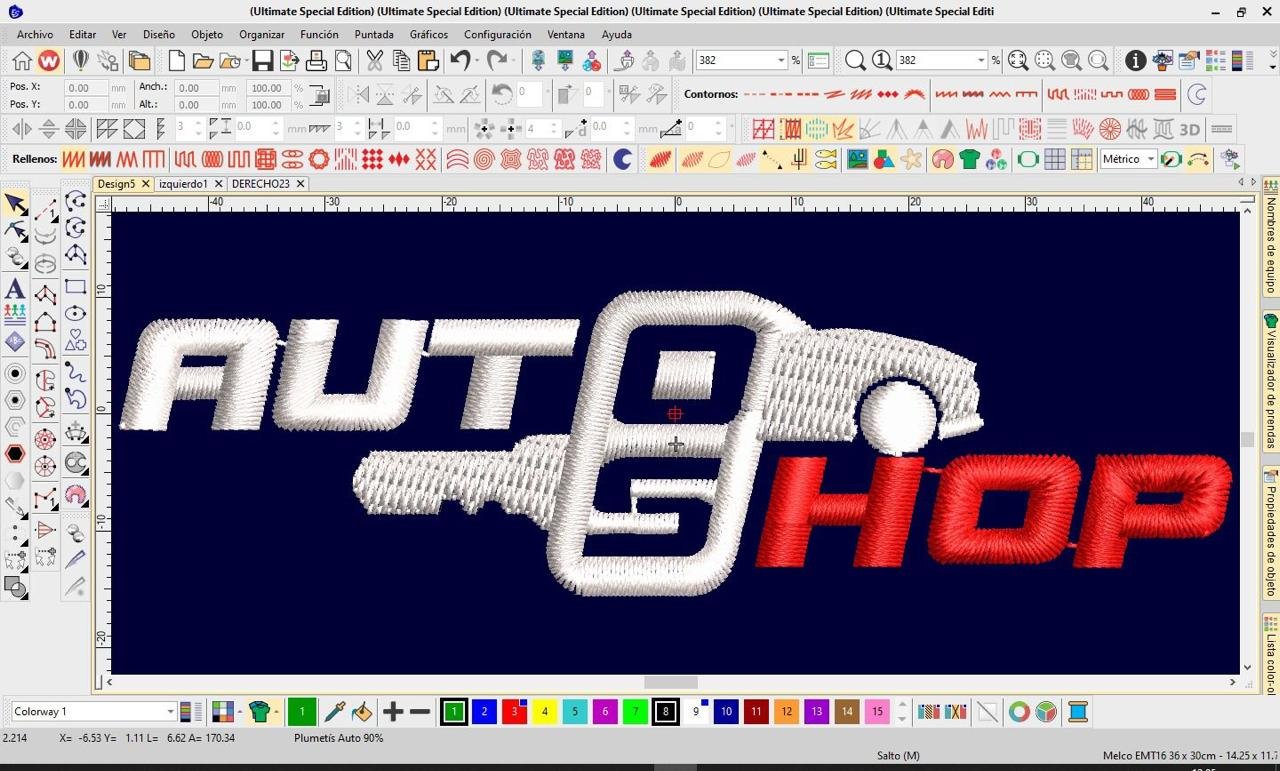1280x771 pixels.
Task: Toggle the 3D stitch effect button
Action: pos(1189,130)
